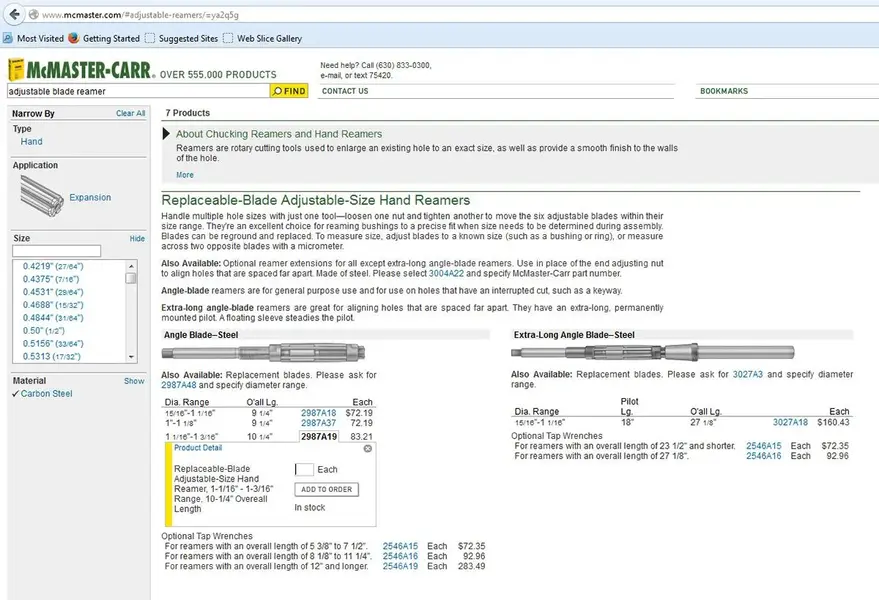Close the Product Detail popup

tap(368, 449)
